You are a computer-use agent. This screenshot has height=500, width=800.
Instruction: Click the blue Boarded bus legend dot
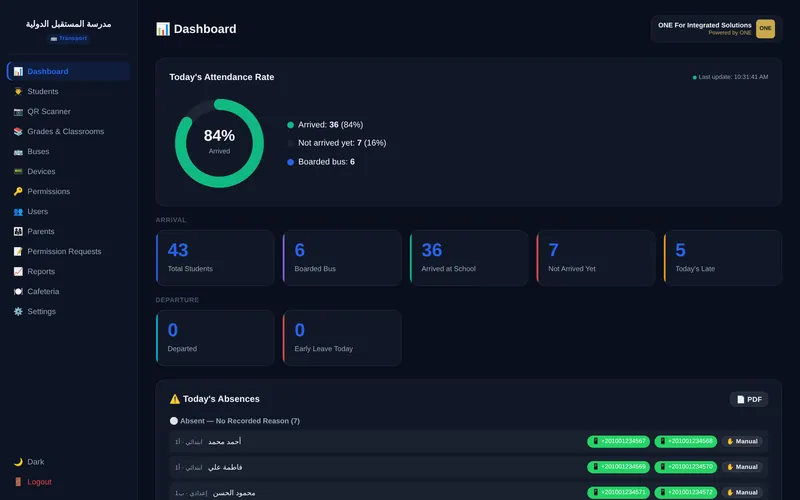coord(290,162)
